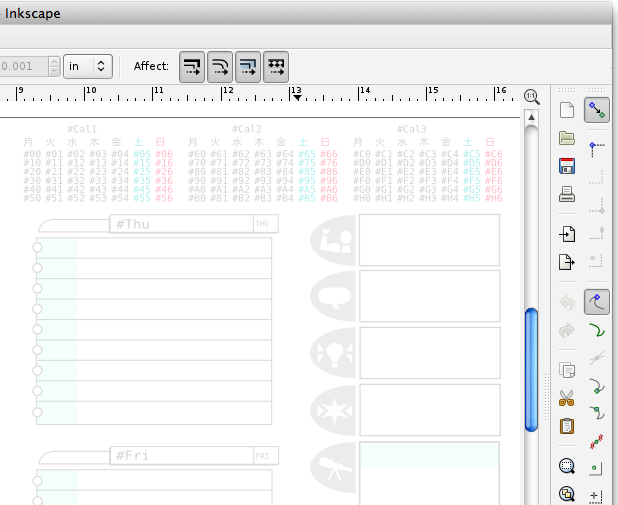
Task: Click the Print document icon
Action: point(567,193)
